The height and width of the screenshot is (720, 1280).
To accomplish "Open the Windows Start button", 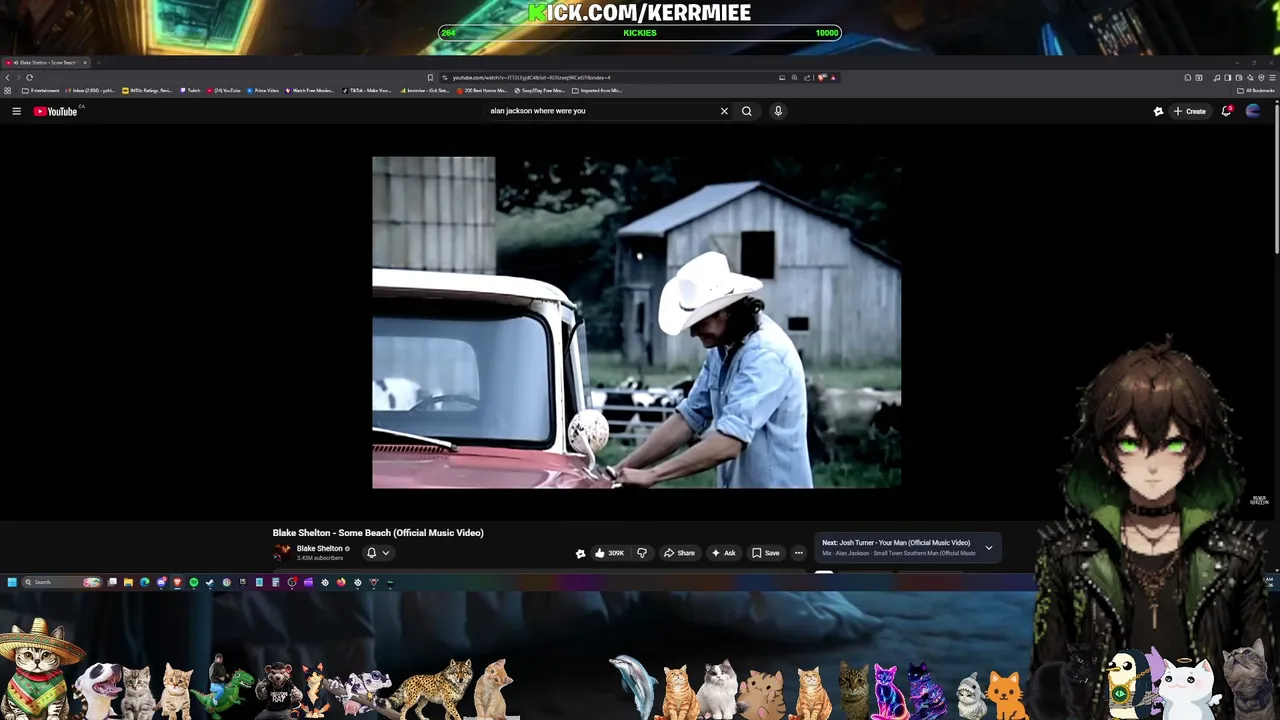I will [12, 582].
